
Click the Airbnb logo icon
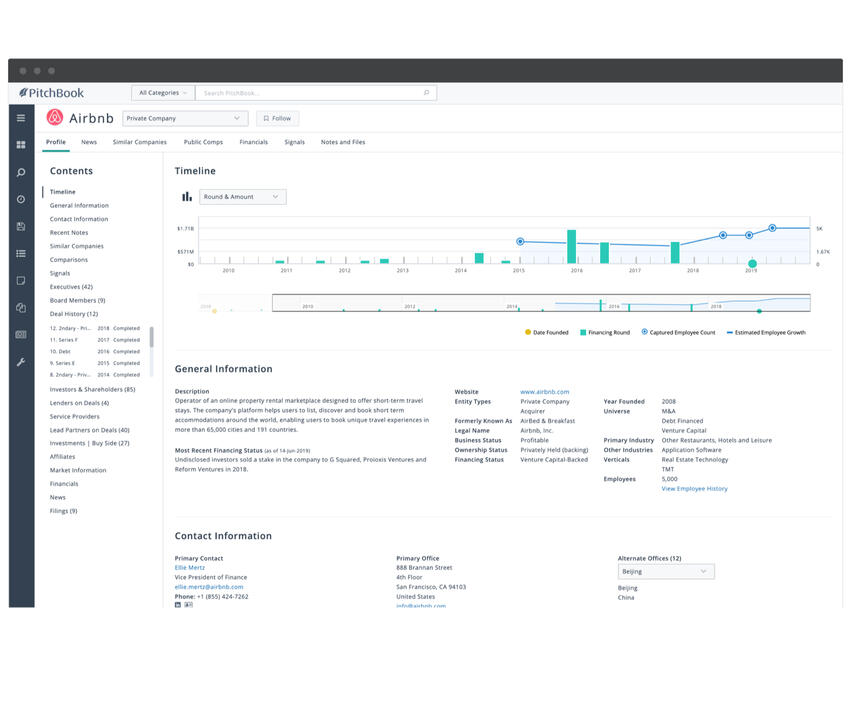pos(55,118)
